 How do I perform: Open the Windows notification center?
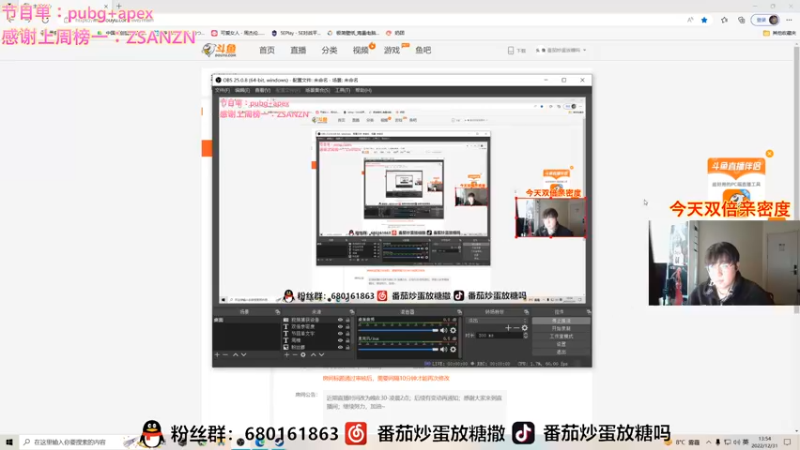[788, 442]
